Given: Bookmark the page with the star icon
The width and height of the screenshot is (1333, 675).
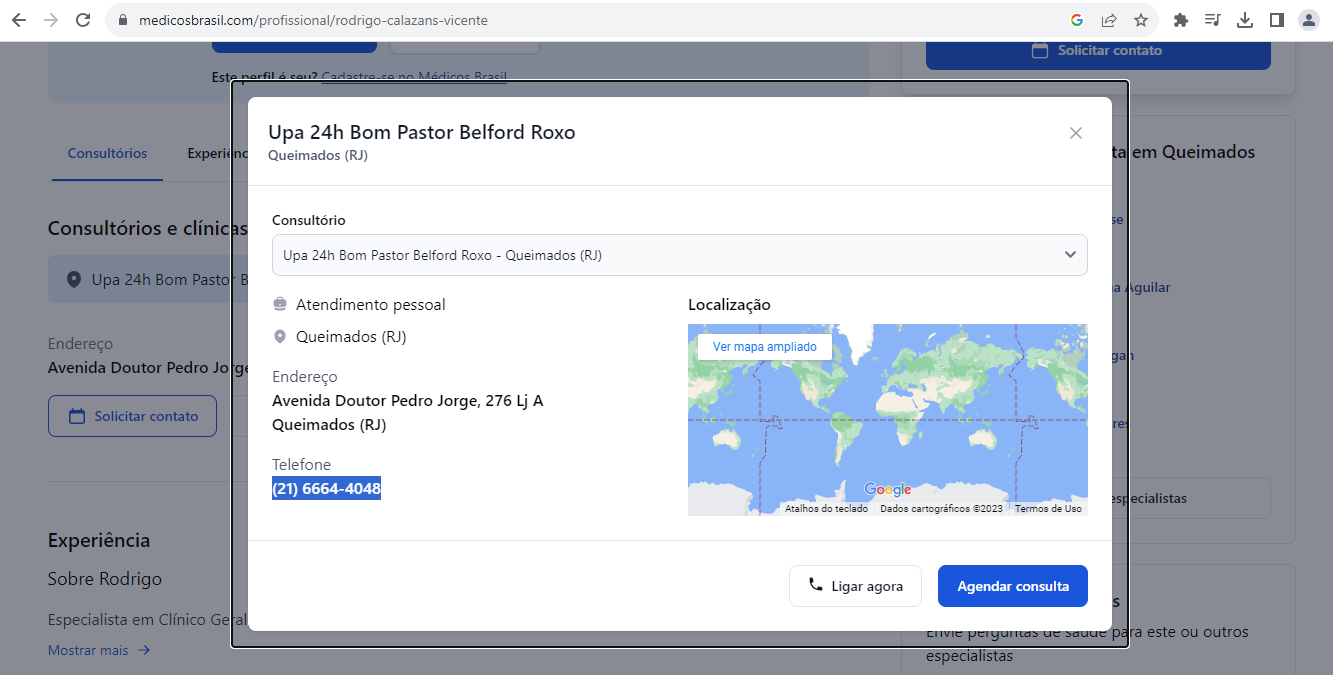Looking at the screenshot, I should 1141,20.
